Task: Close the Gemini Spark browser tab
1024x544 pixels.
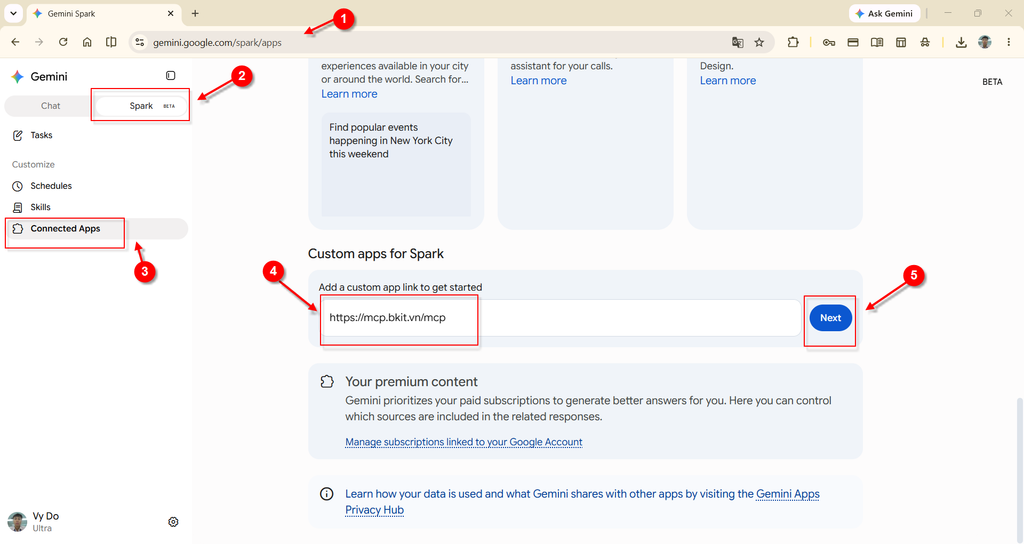Action: 170,13
